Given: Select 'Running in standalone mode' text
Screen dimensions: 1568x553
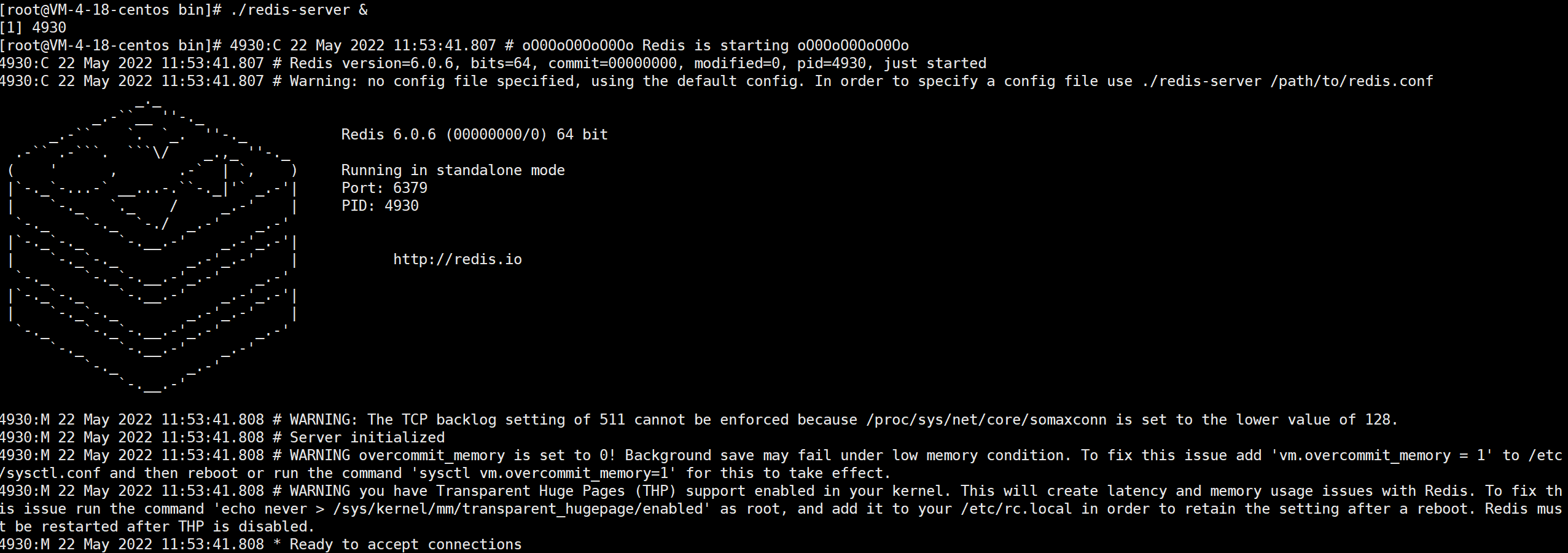Looking at the screenshot, I should (453, 170).
